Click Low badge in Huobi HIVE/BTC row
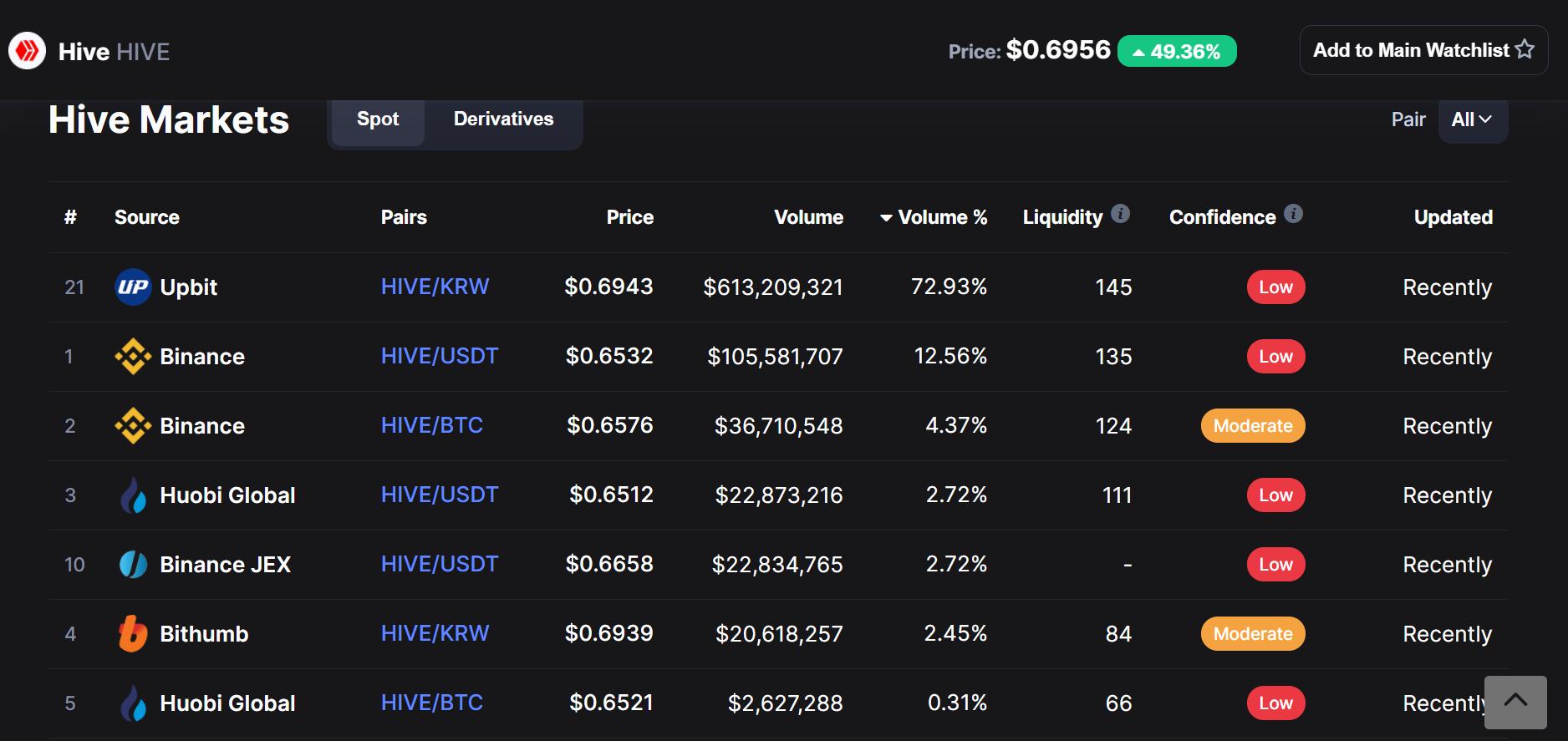The image size is (1568, 741). pyautogui.click(x=1275, y=703)
